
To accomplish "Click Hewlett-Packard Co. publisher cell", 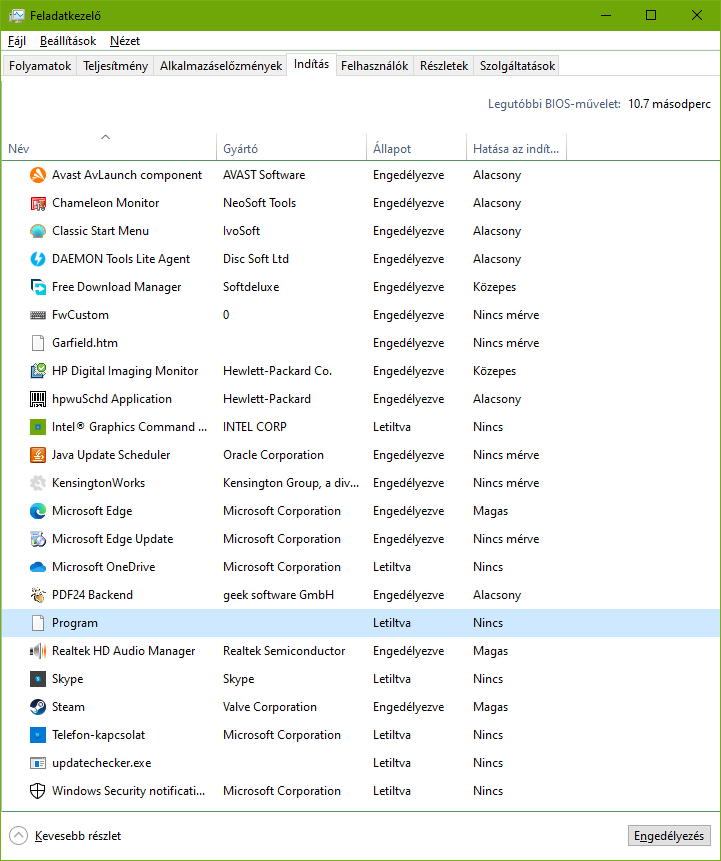I will click(x=277, y=371).
